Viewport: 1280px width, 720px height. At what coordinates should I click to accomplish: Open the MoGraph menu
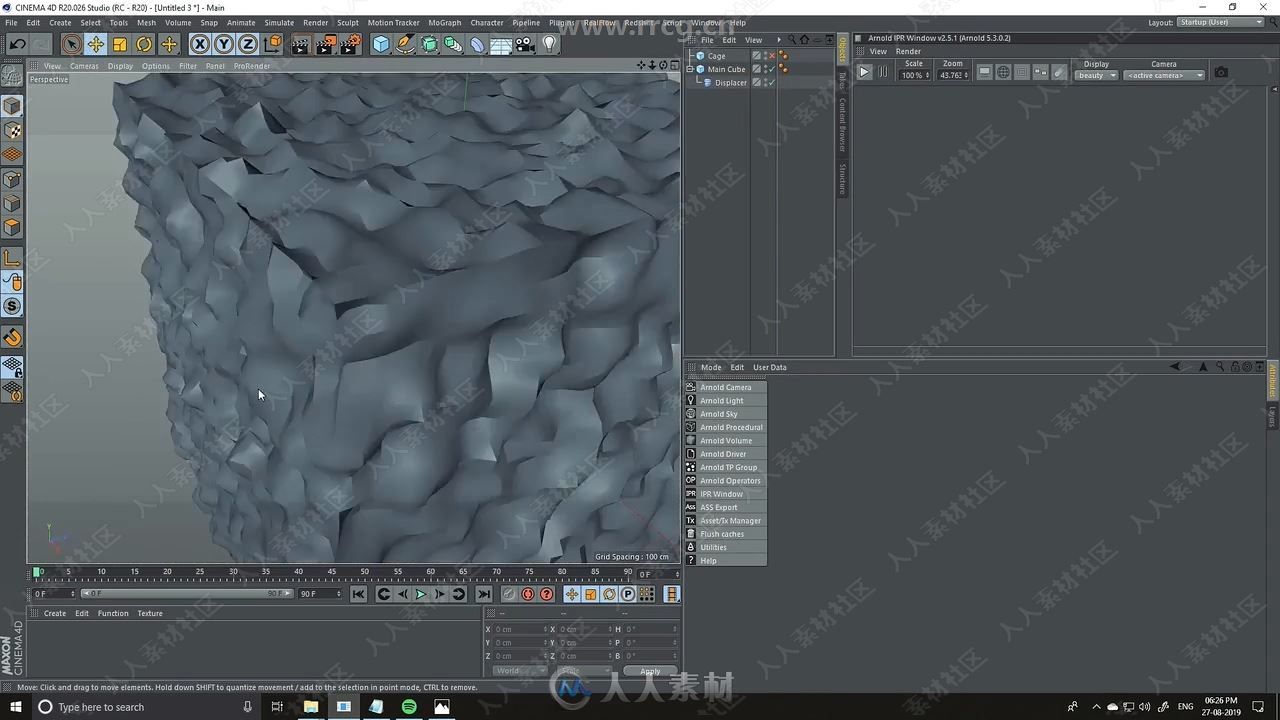[x=445, y=22]
